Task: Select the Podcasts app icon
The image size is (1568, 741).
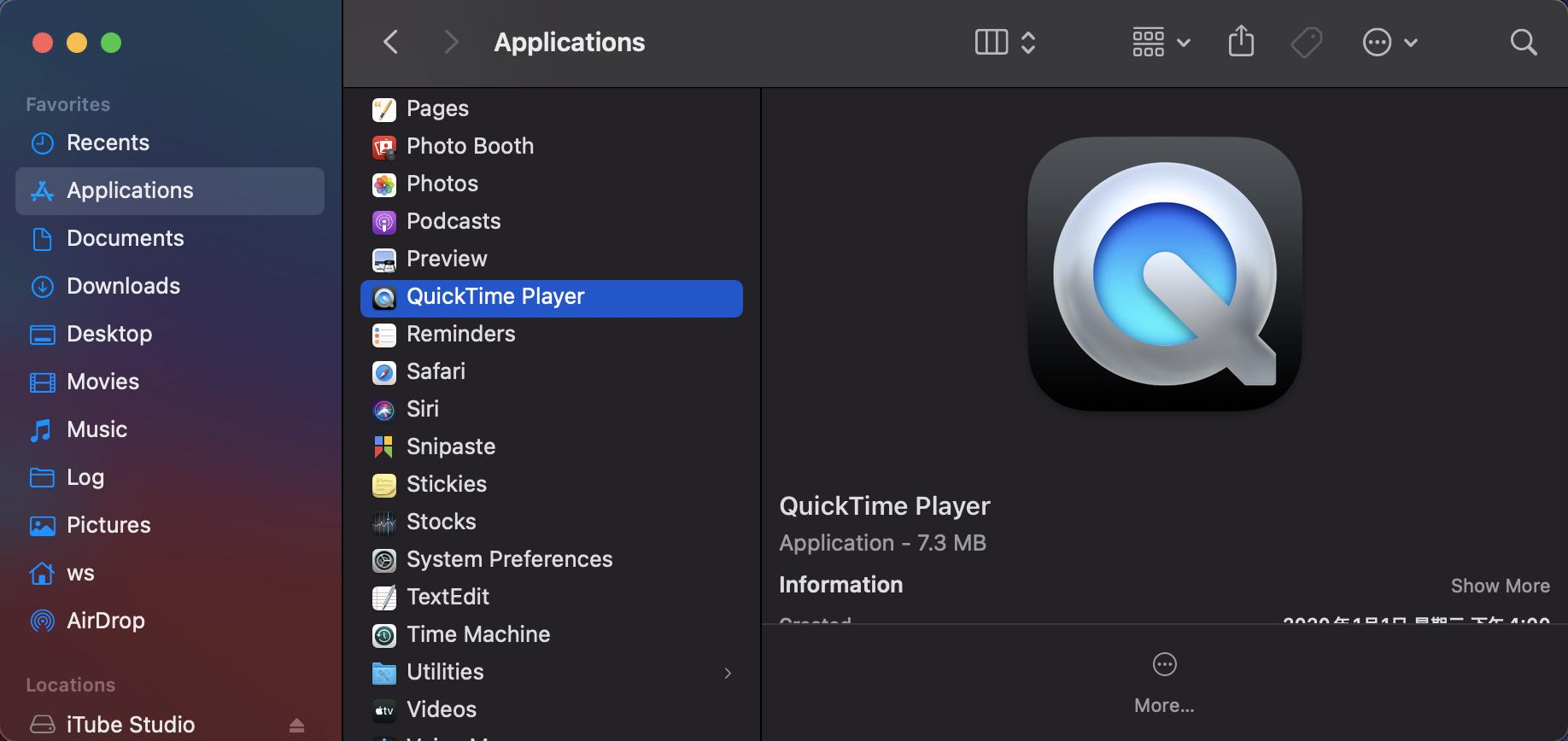Action: [384, 222]
